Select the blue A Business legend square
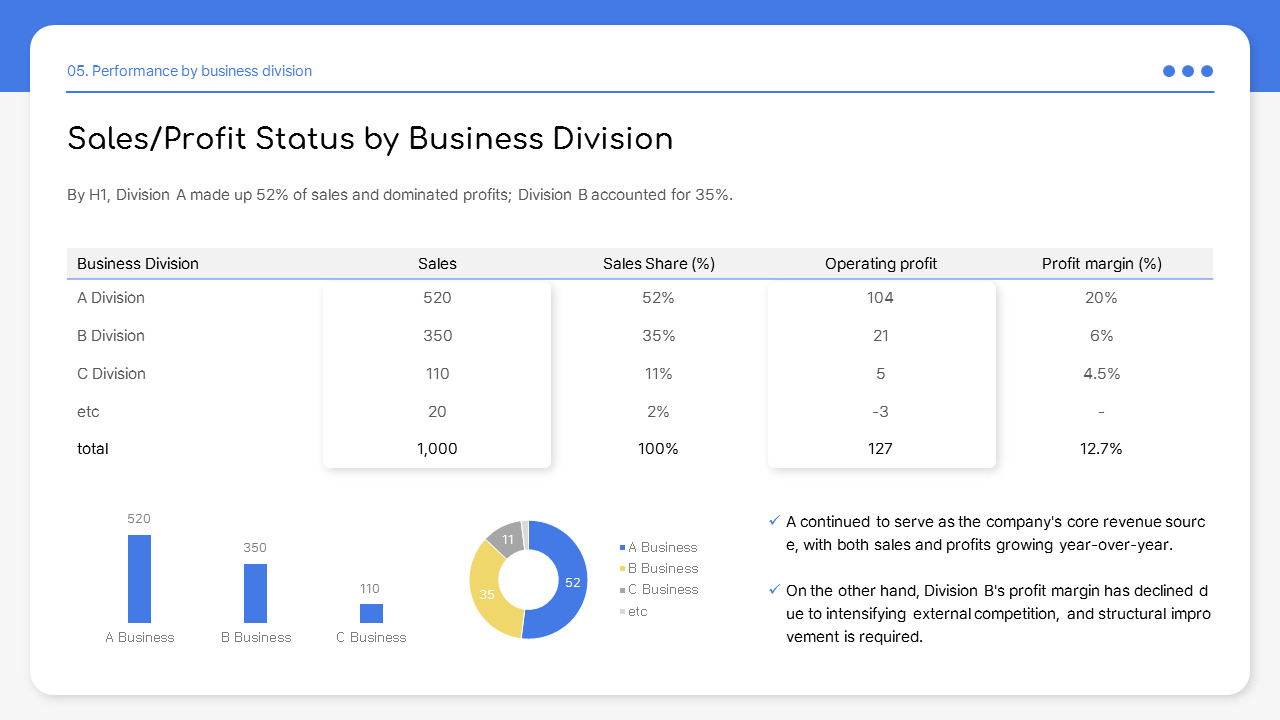 click(x=622, y=547)
